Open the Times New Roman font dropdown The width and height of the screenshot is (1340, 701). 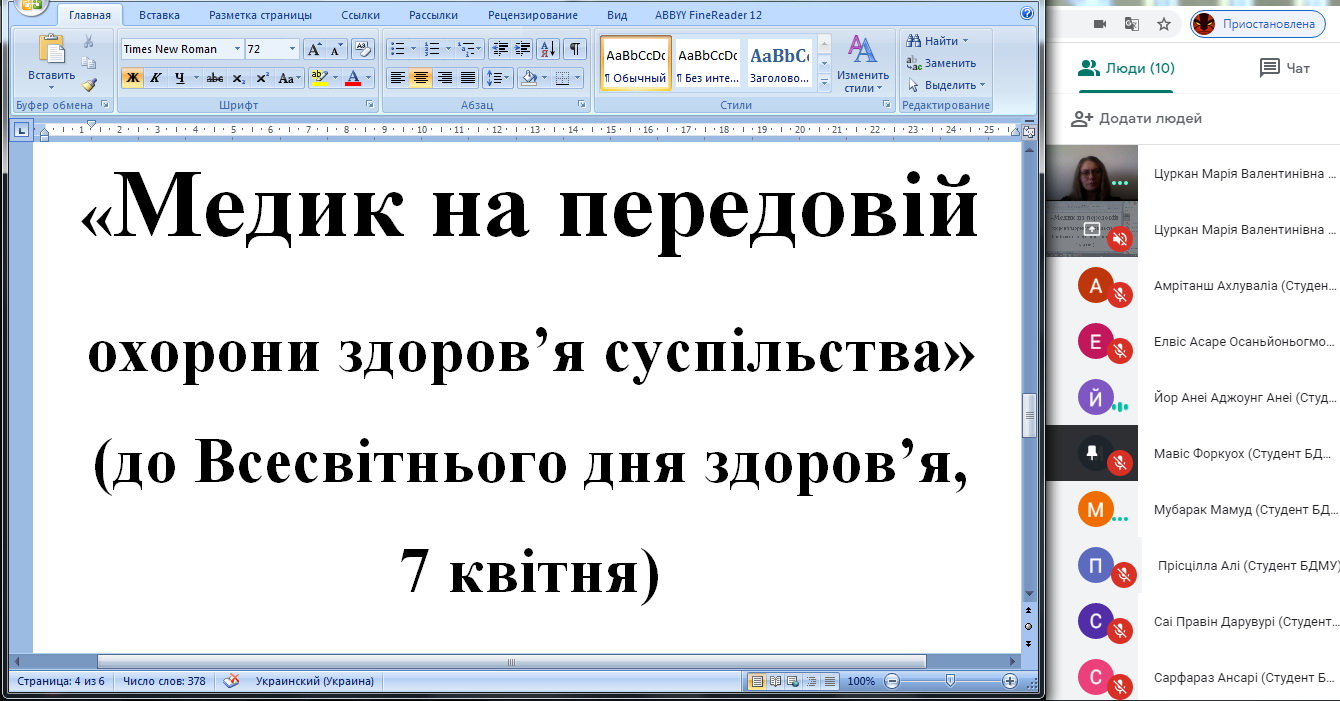pyautogui.click(x=237, y=49)
